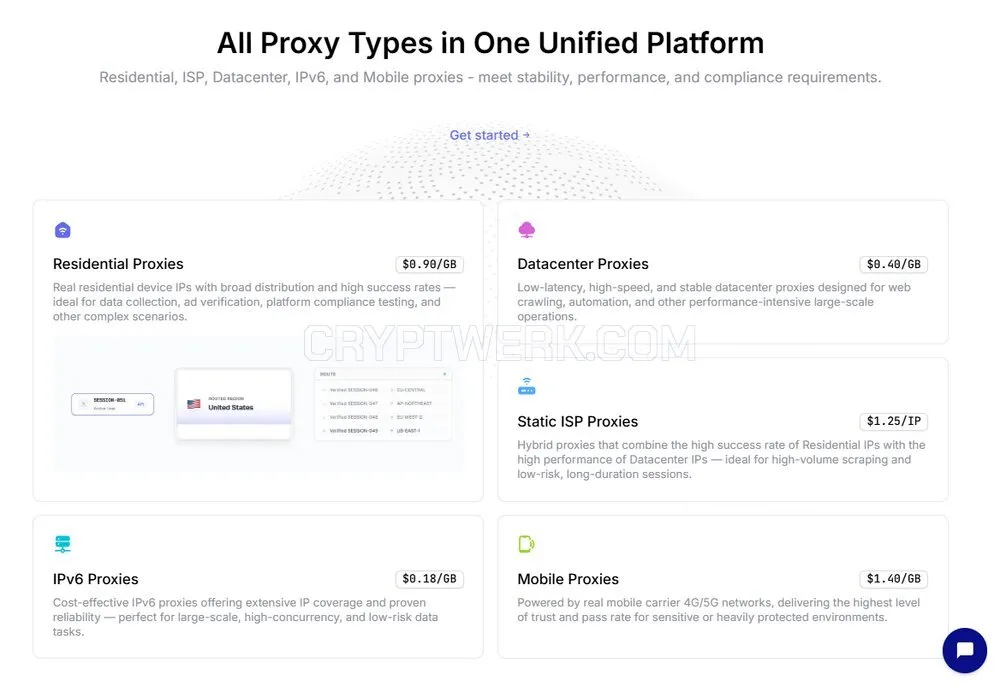This screenshot has height=687, width=1000.
Task: Click the Mobile Proxies phone icon
Action: coord(527,544)
